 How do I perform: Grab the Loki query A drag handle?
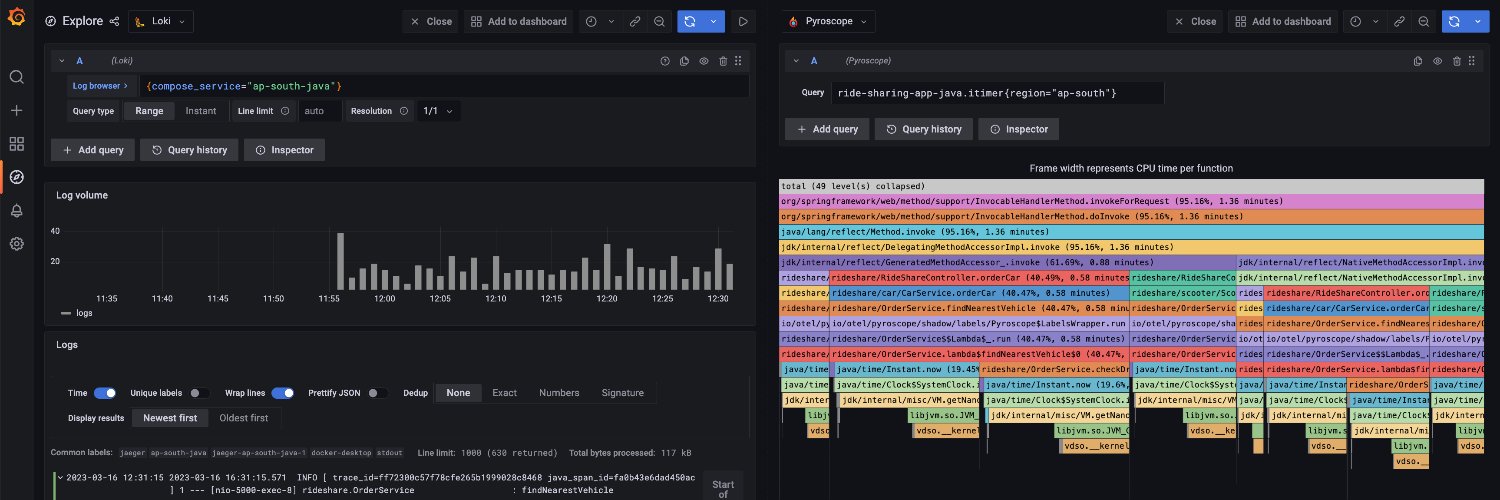point(738,61)
